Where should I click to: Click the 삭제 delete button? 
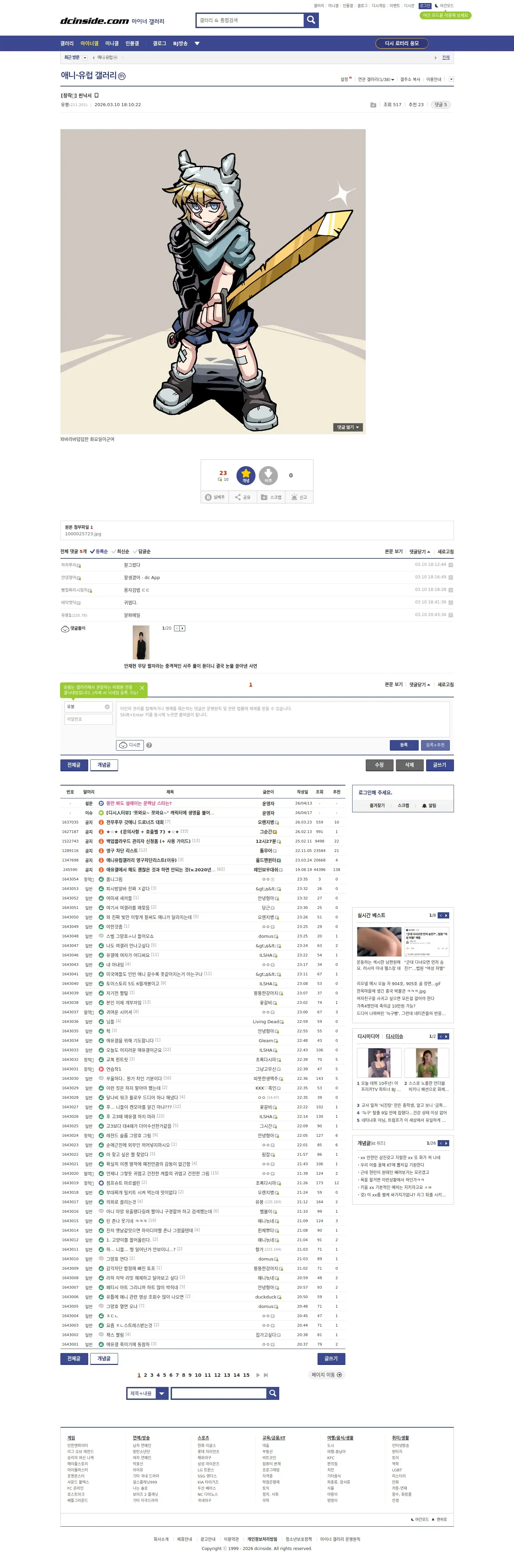tap(409, 765)
